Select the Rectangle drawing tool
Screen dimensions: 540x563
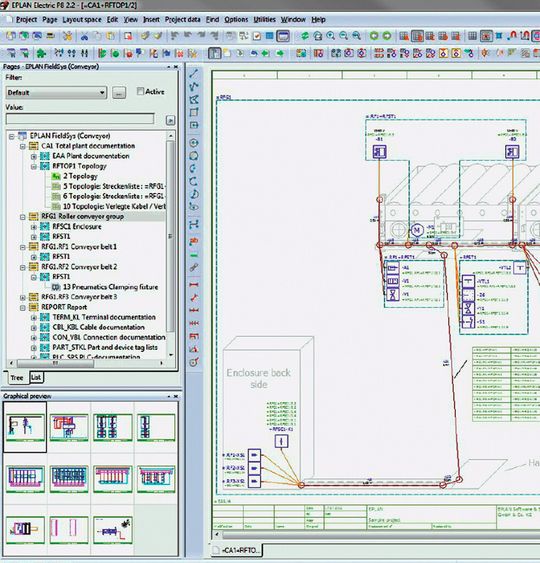point(194,112)
